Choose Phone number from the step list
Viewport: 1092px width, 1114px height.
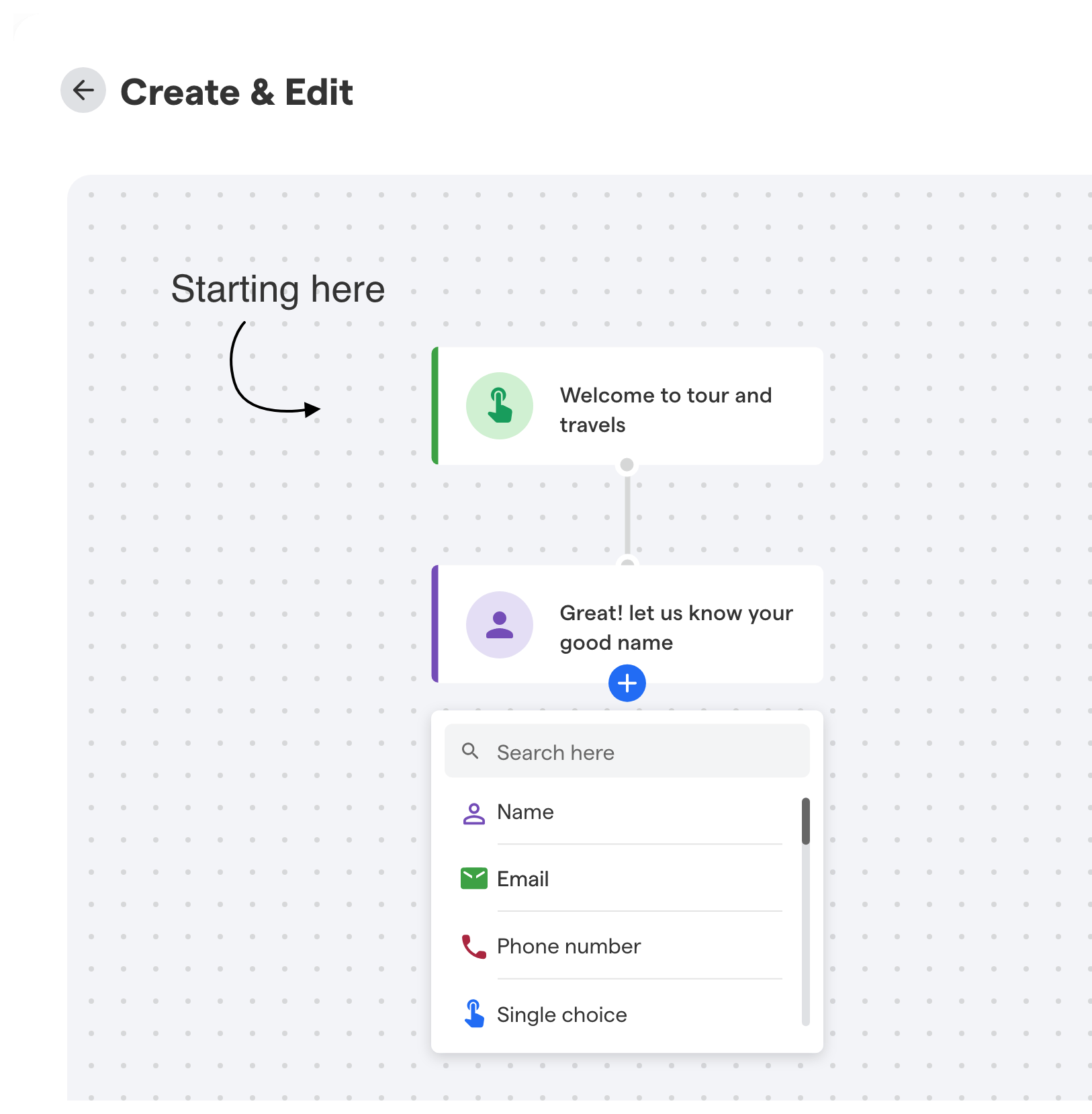click(568, 946)
